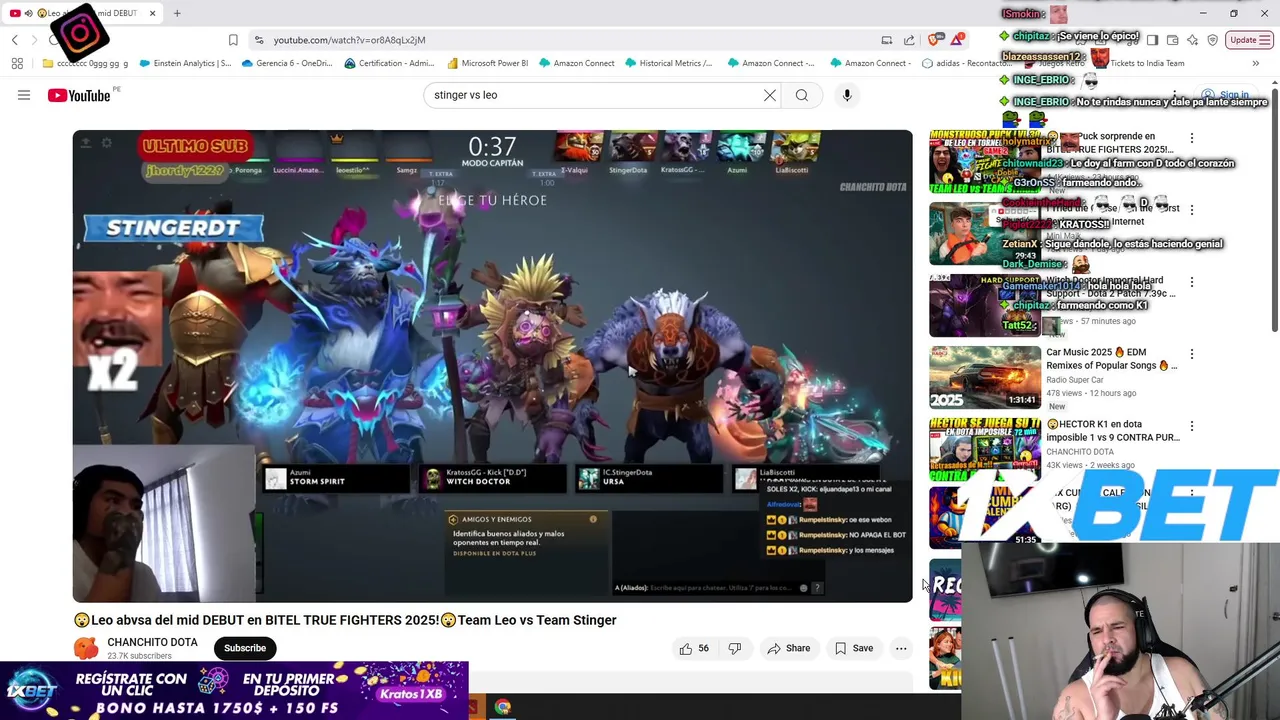Open the HECTOR SE JUEGA thumbnail
This screenshot has height=720, width=1280.
click(x=985, y=449)
